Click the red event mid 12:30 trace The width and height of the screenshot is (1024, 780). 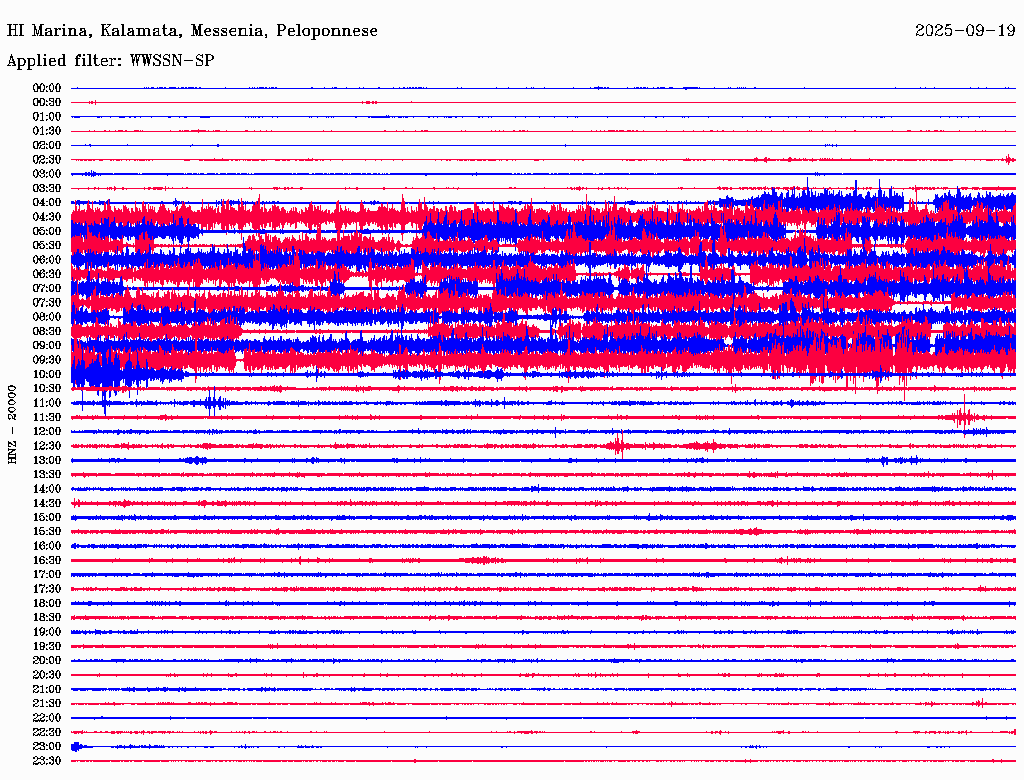point(618,446)
